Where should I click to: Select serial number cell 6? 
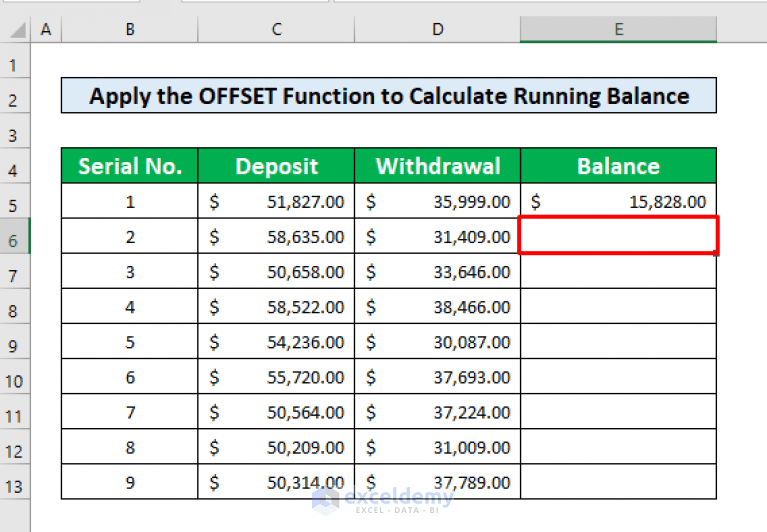coord(130,377)
